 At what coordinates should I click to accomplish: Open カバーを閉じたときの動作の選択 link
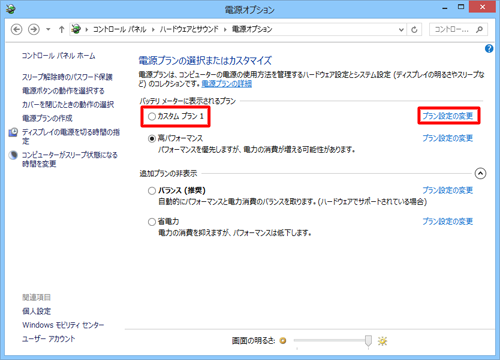pos(68,104)
